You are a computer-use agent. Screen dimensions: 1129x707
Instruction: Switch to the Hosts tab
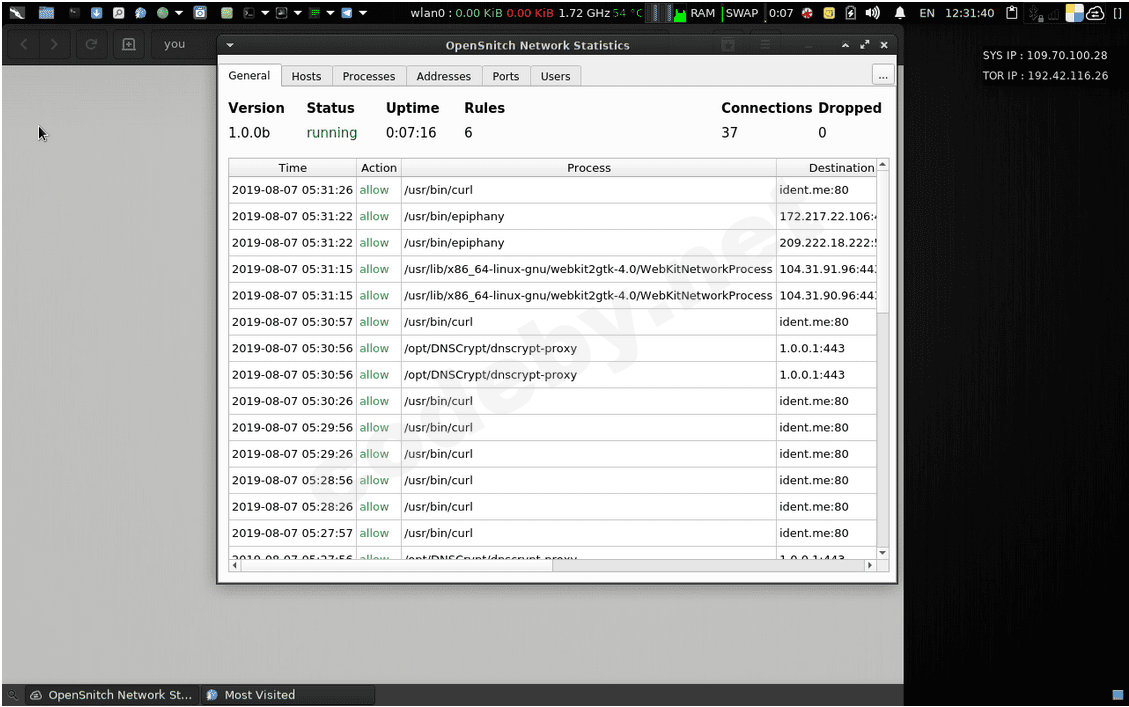tap(306, 76)
